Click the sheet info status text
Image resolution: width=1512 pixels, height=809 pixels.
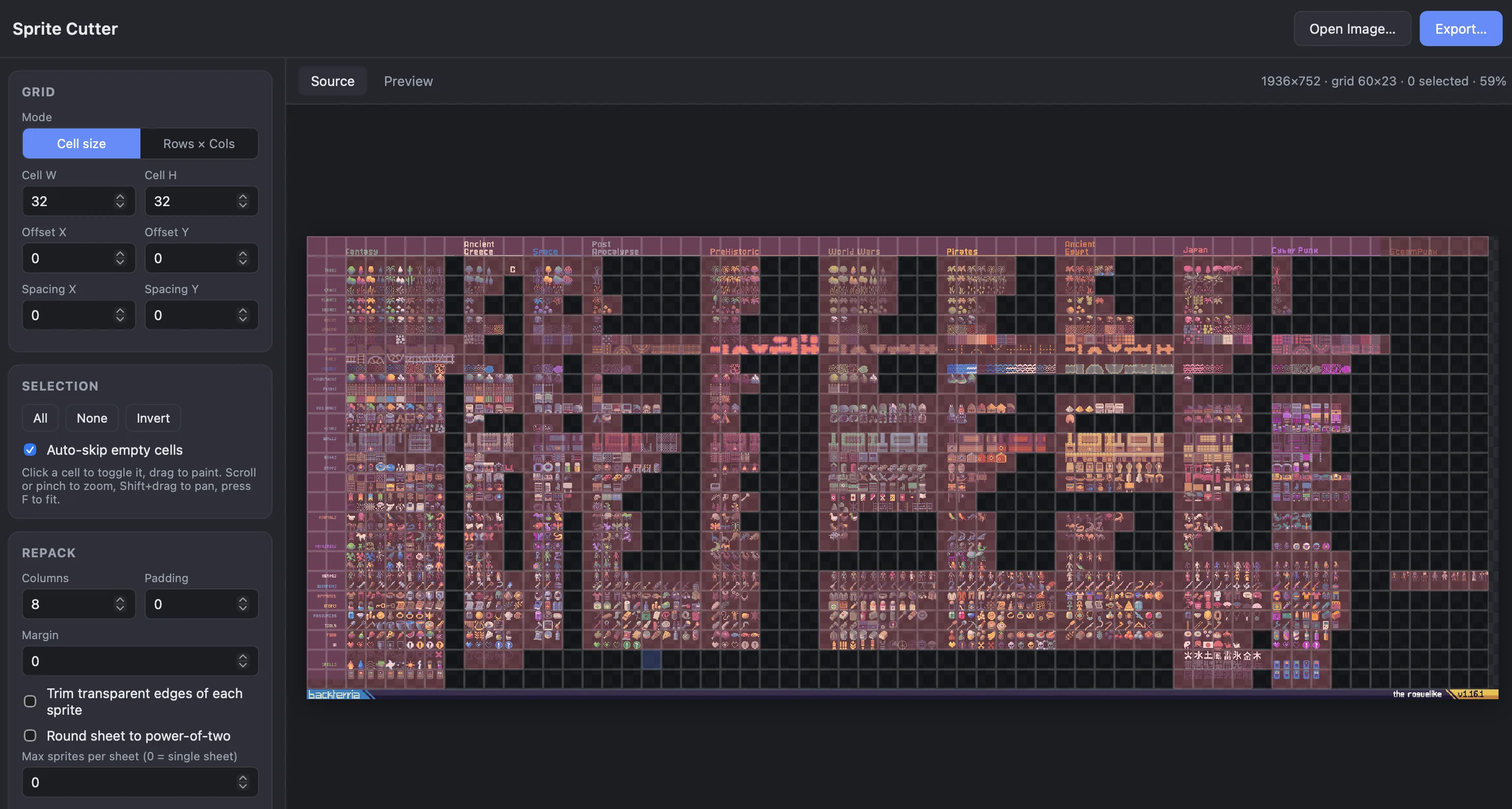tap(1383, 81)
